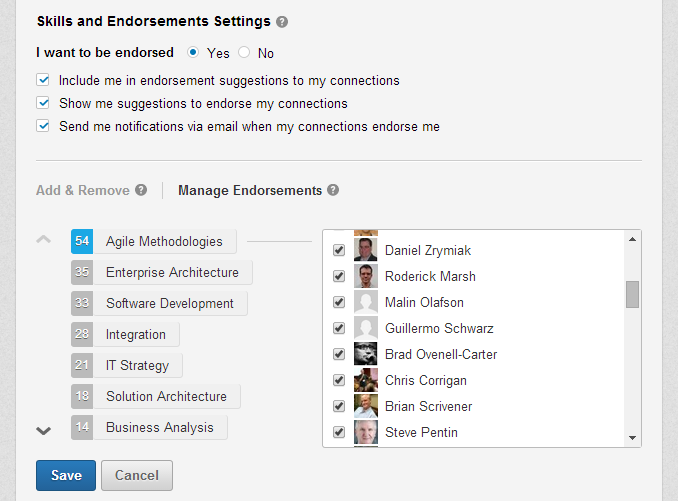
Task: Switch to the Add & Remove tab
Action: click(x=83, y=190)
